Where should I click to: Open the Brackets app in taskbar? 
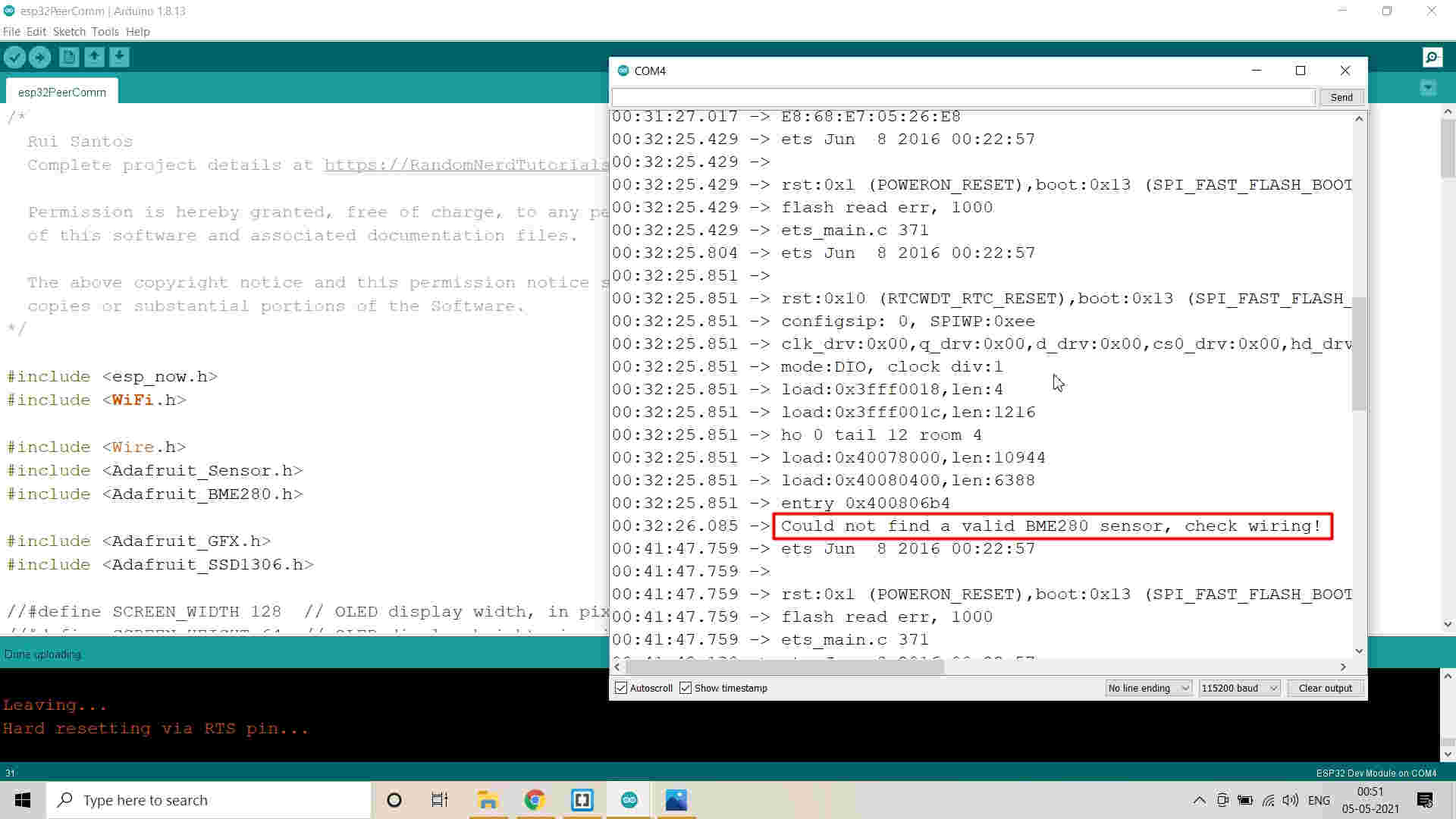(x=582, y=800)
